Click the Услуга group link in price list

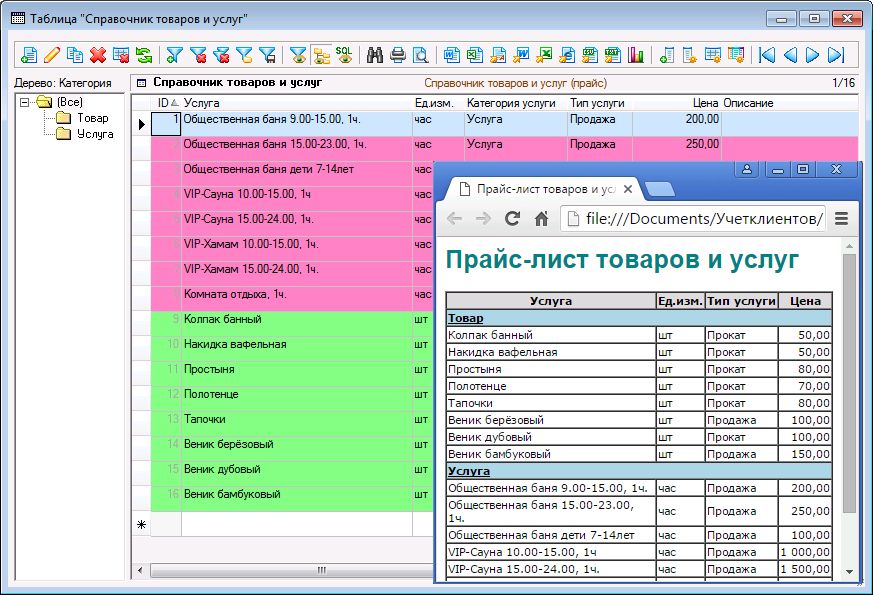[x=469, y=471]
